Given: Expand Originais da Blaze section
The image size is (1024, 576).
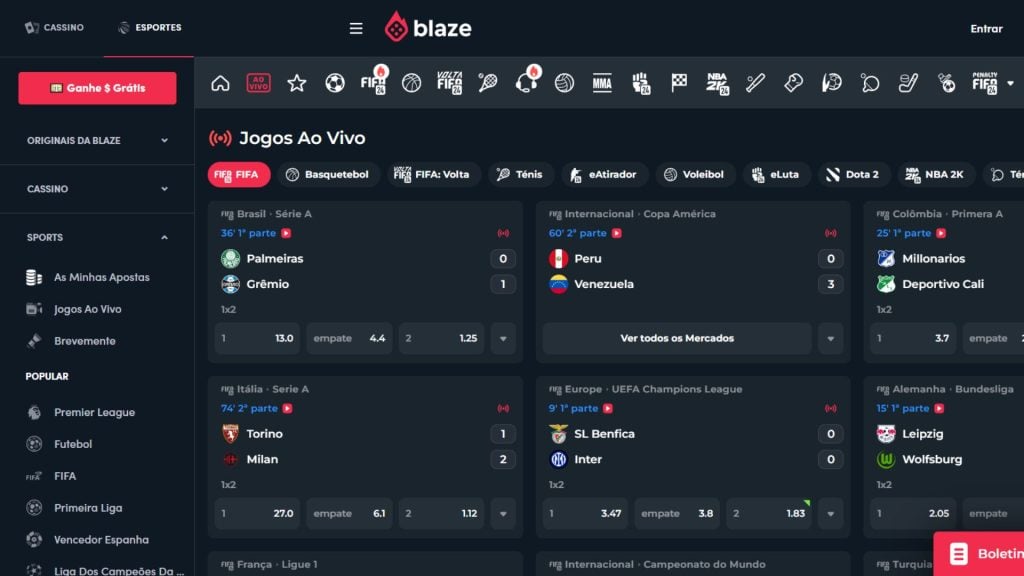Looking at the screenshot, I should [x=97, y=140].
